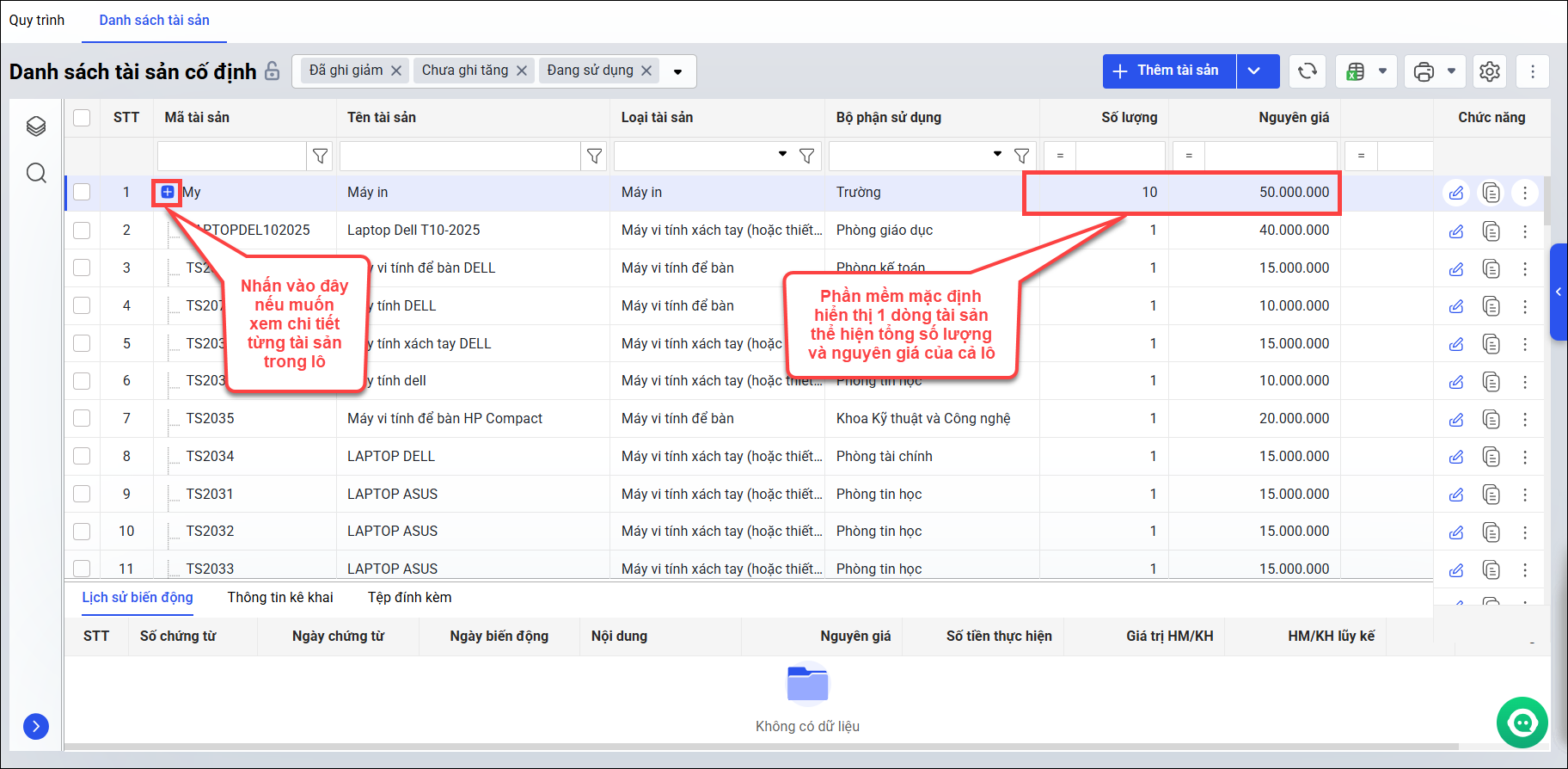Screen dimensions: 1568x769
Task: Click the Thêm tài sản button
Action: (1168, 71)
